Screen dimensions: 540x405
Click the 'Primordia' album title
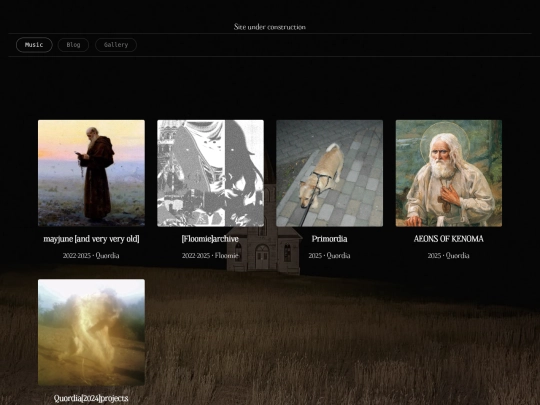(x=330, y=239)
